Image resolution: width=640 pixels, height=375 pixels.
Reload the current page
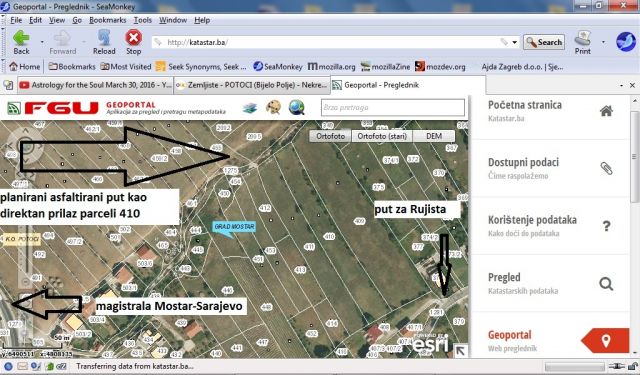coord(104,42)
